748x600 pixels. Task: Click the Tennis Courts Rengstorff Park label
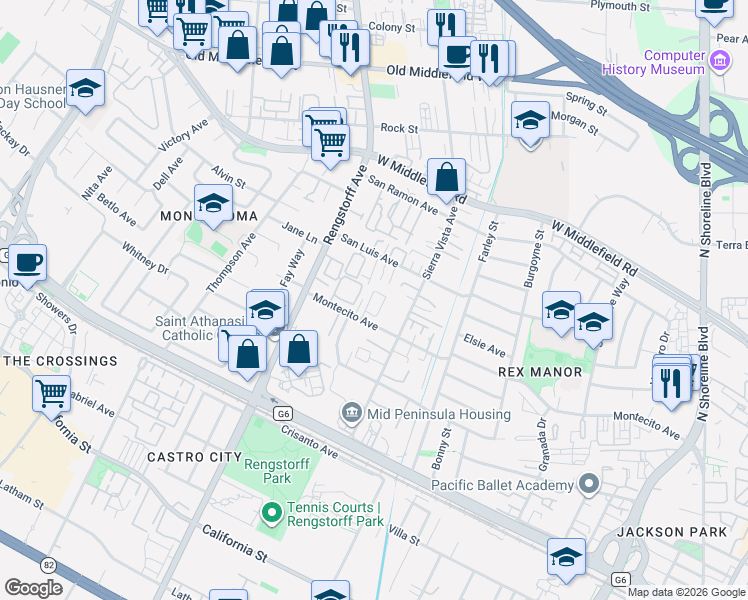click(335, 514)
